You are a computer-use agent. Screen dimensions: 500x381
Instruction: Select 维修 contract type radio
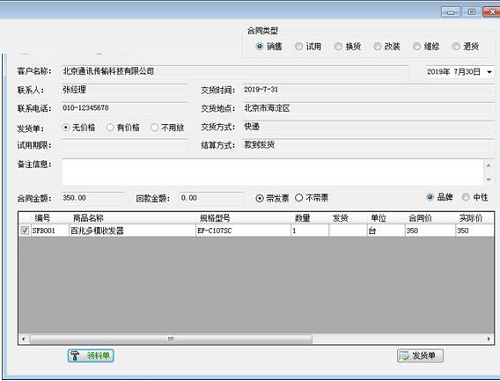pos(417,46)
